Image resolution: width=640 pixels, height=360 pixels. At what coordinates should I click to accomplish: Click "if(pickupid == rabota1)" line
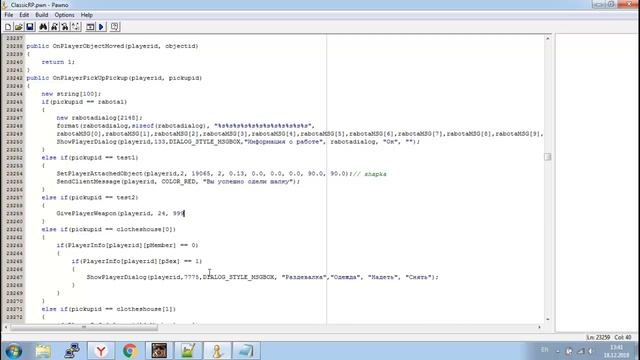click(x=84, y=102)
